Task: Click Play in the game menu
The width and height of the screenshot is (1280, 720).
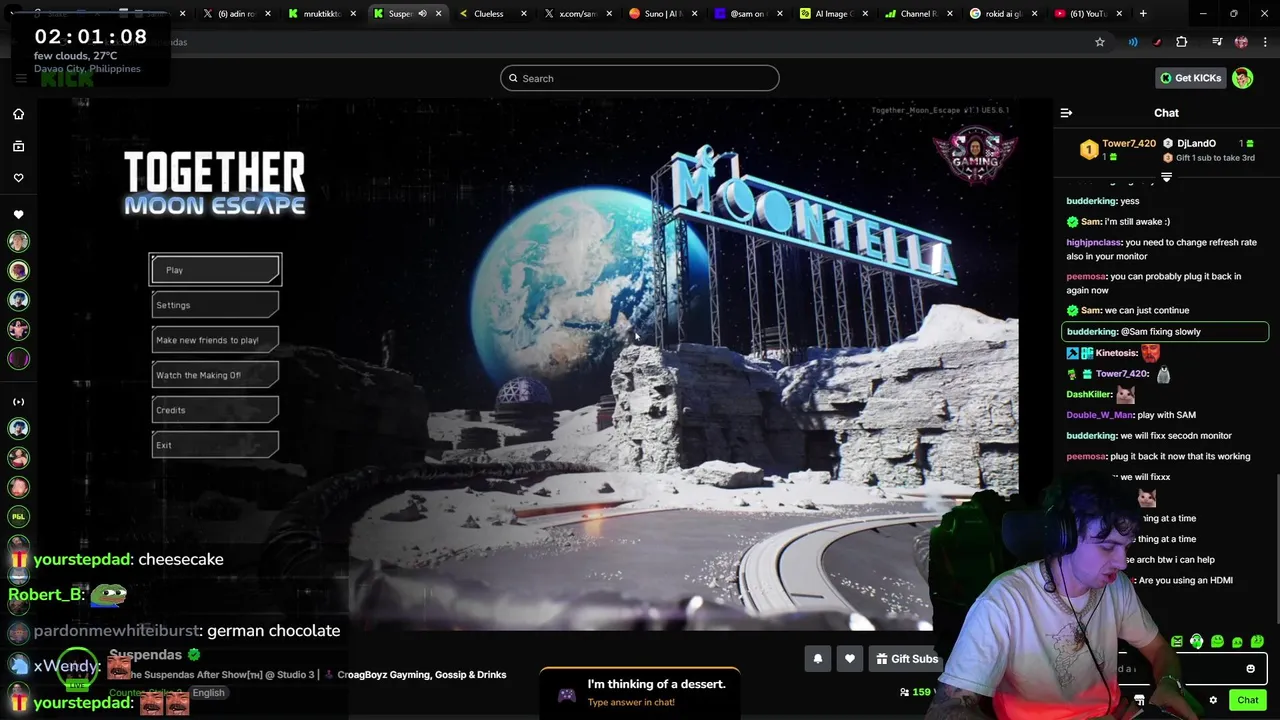Action: (215, 270)
